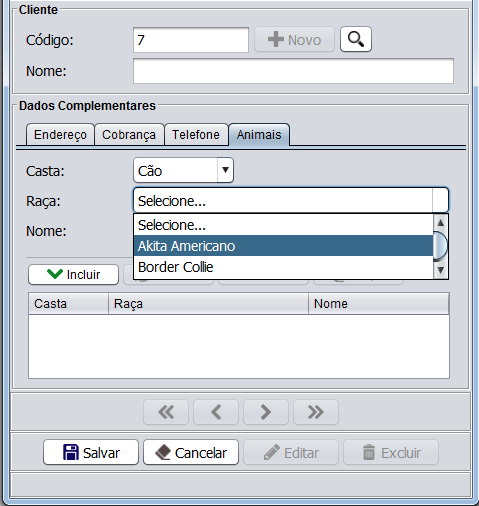Viewport: 479px width, 506px height.
Task: Open the Casta dropdown showing Cão
Action: click(x=183, y=170)
